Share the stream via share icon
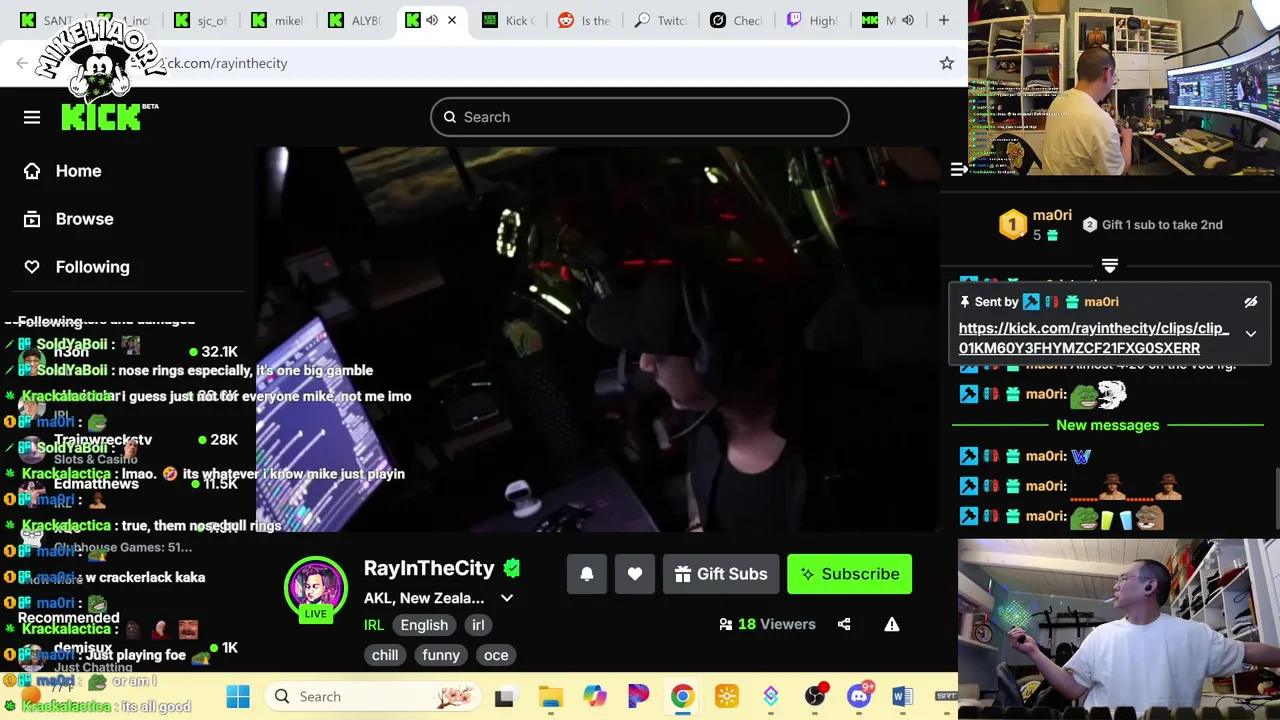 tap(844, 624)
